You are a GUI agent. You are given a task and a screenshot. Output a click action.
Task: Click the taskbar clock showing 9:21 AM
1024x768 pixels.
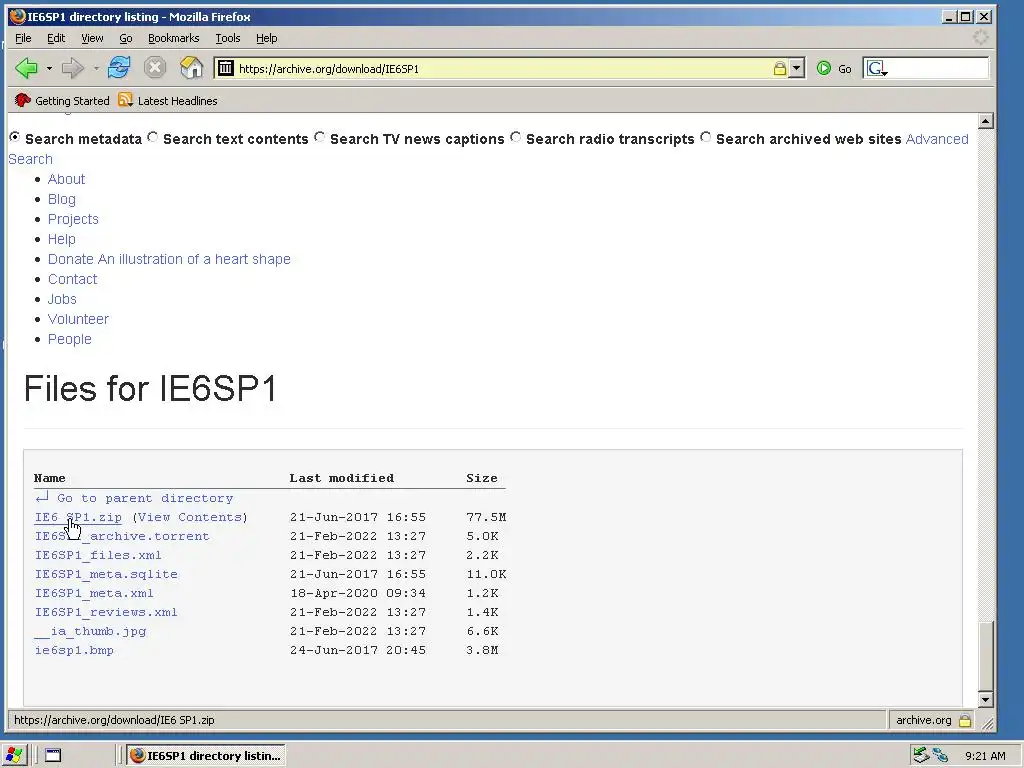tap(985, 756)
